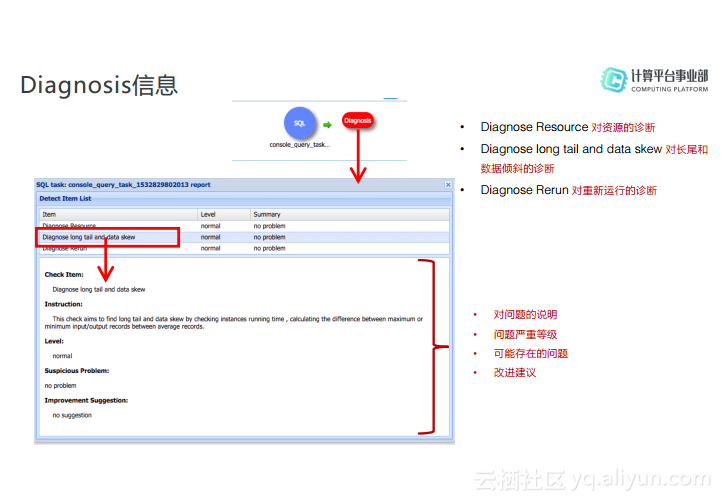
Task: Select the console_query_task label under SQL node
Action: [x=300, y=145]
